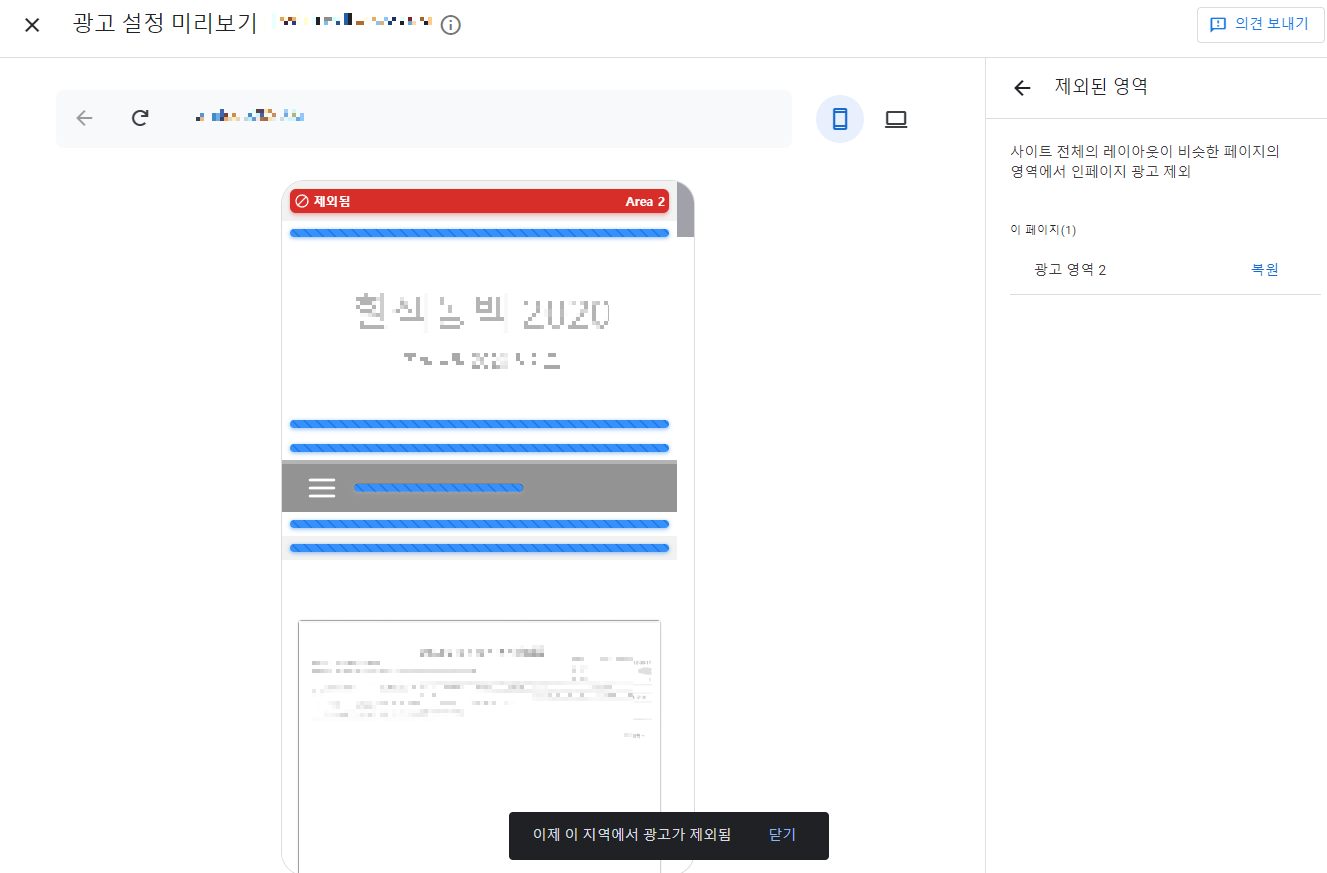Click the preview page scrollbar thumb
Image resolution: width=1327 pixels, height=873 pixels.
685,210
